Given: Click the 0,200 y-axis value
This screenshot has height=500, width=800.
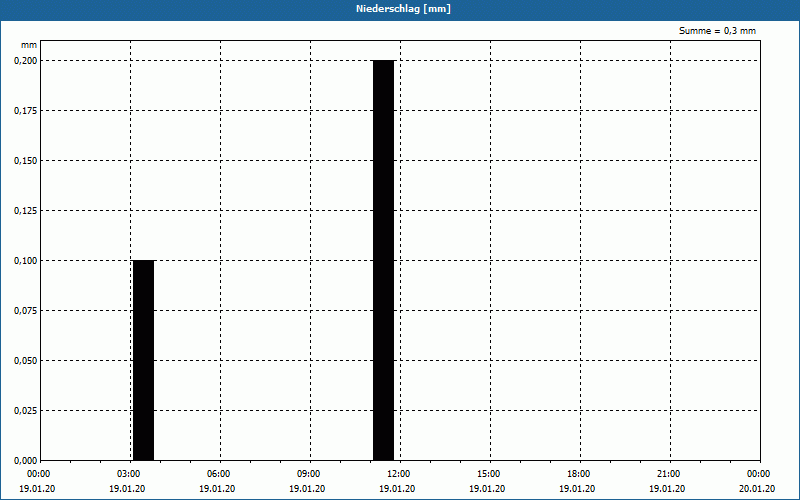Looking at the screenshot, I should pos(26,61).
